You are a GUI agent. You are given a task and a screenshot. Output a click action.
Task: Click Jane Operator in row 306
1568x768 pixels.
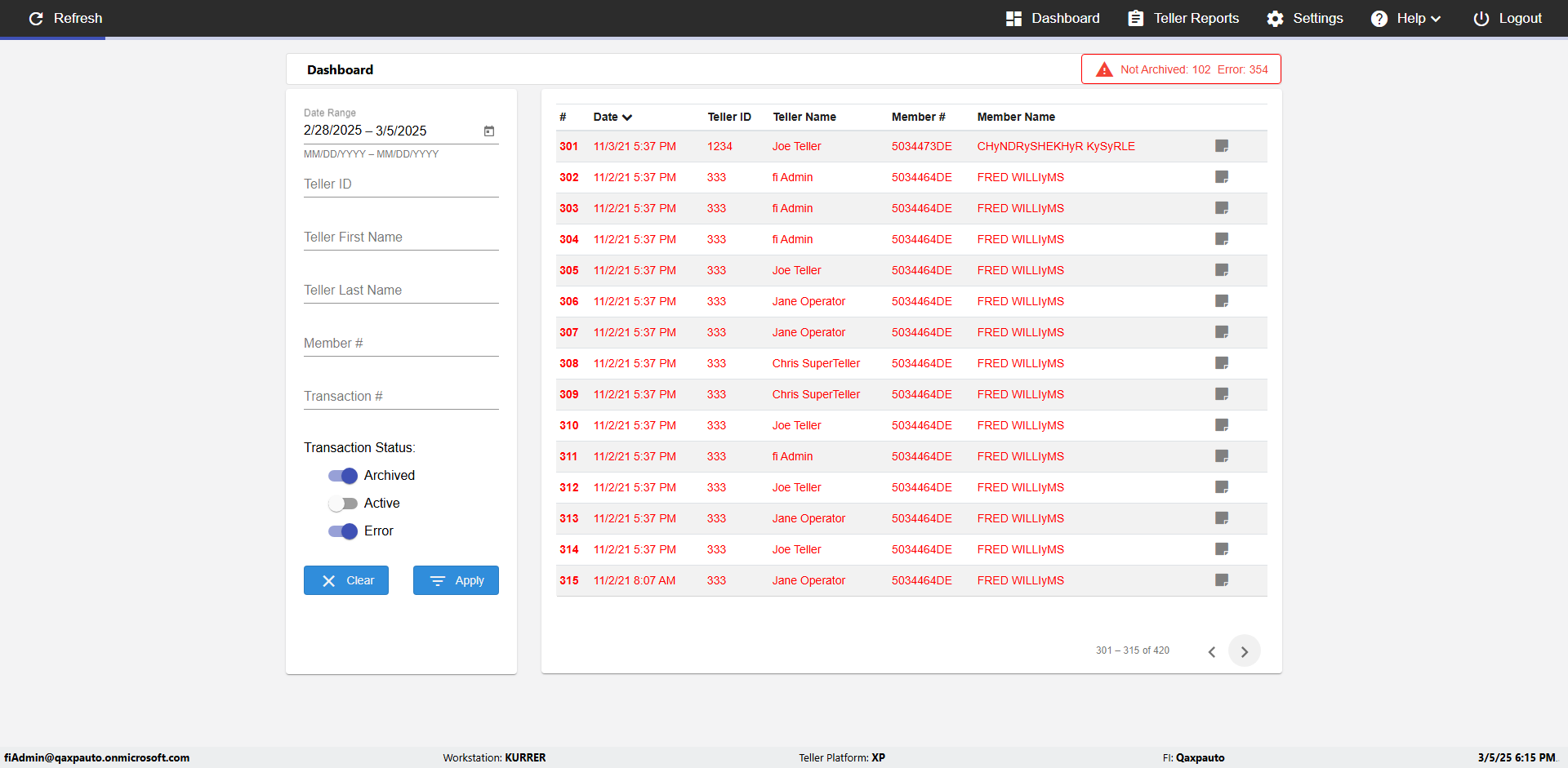pyautogui.click(x=808, y=301)
